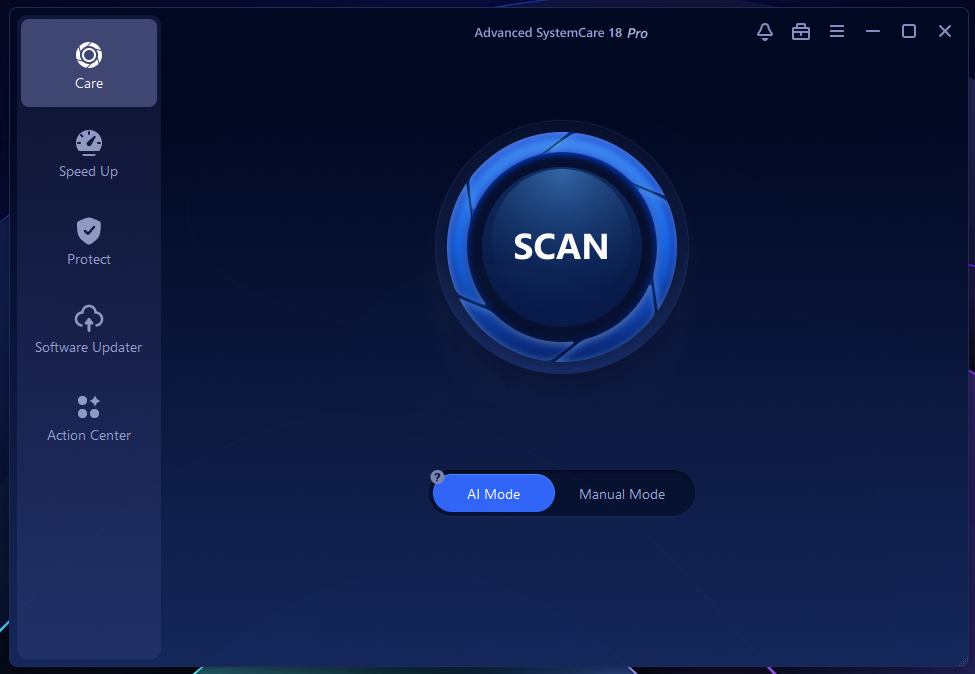Open notifications via the bell icon
Image resolution: width=975 pixels, height=674 pixels.
765,32
